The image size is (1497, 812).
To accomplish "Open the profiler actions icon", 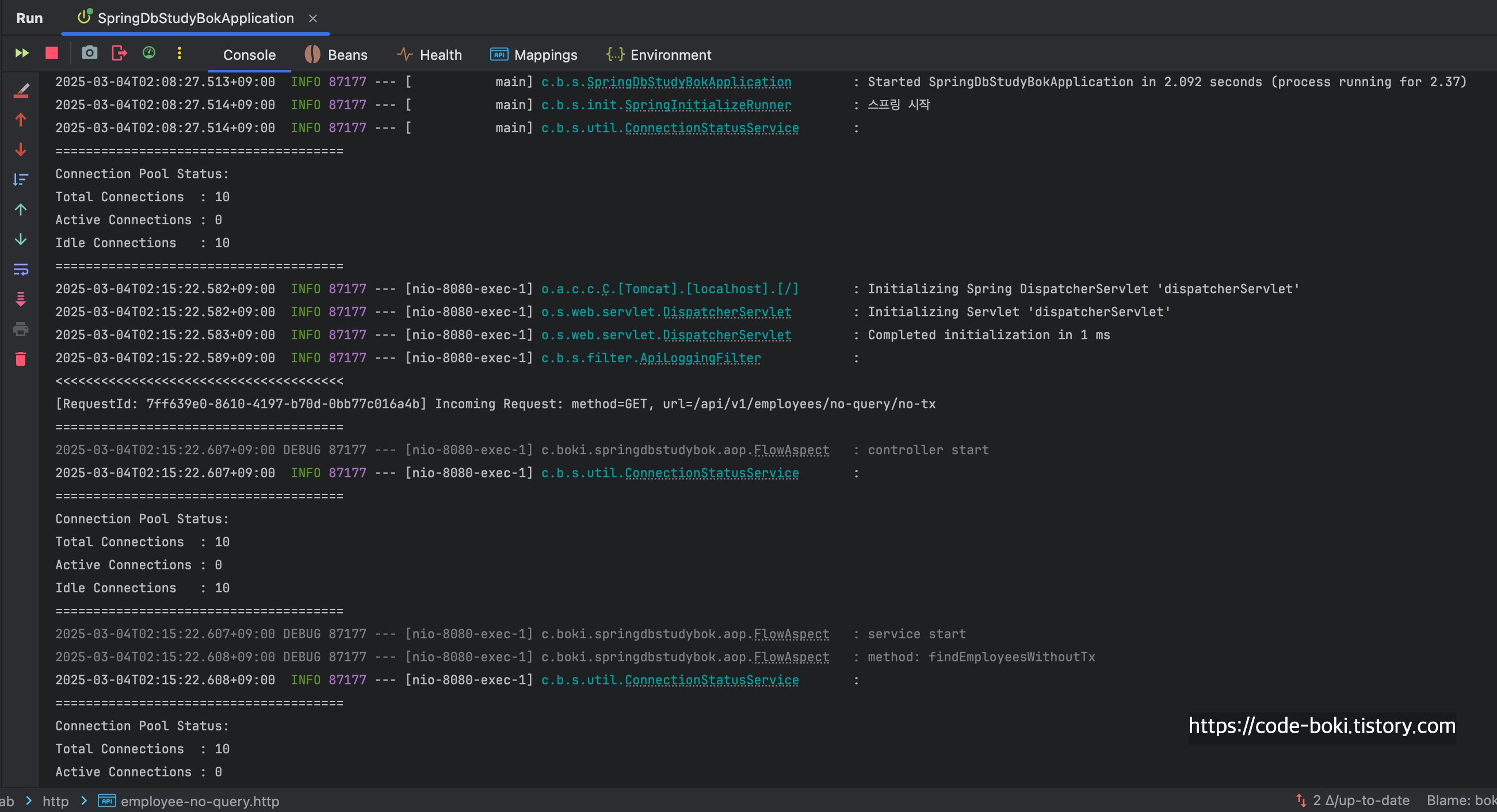I will 150,53.
